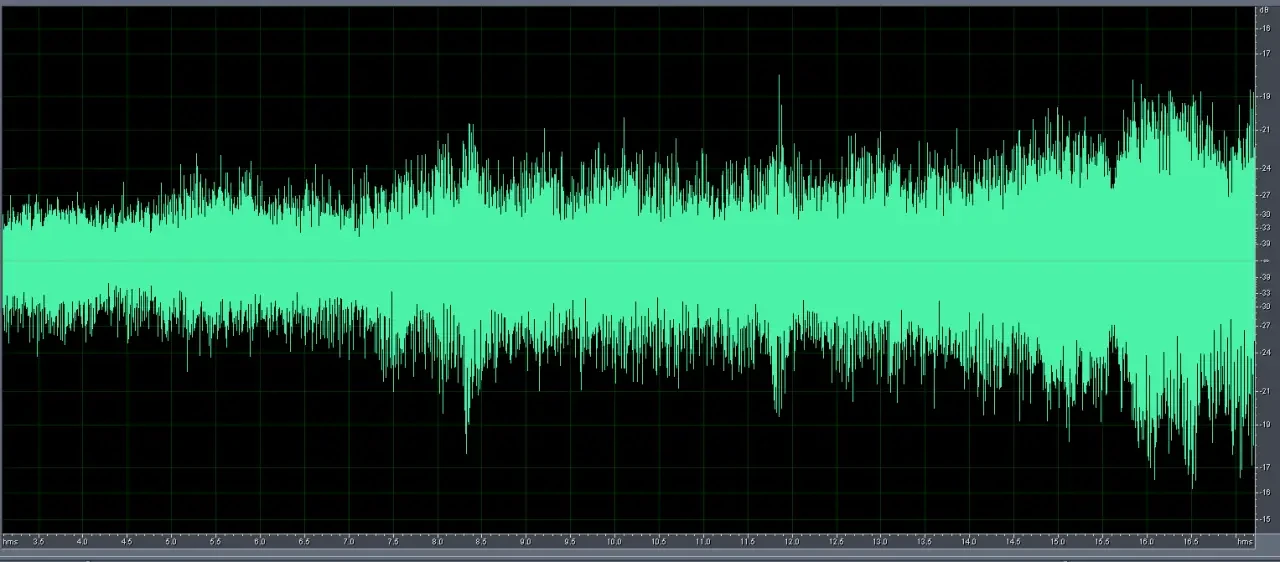Click the 14.5 mark on the time ruler

pyautogui.click(x=1013, y=541)
